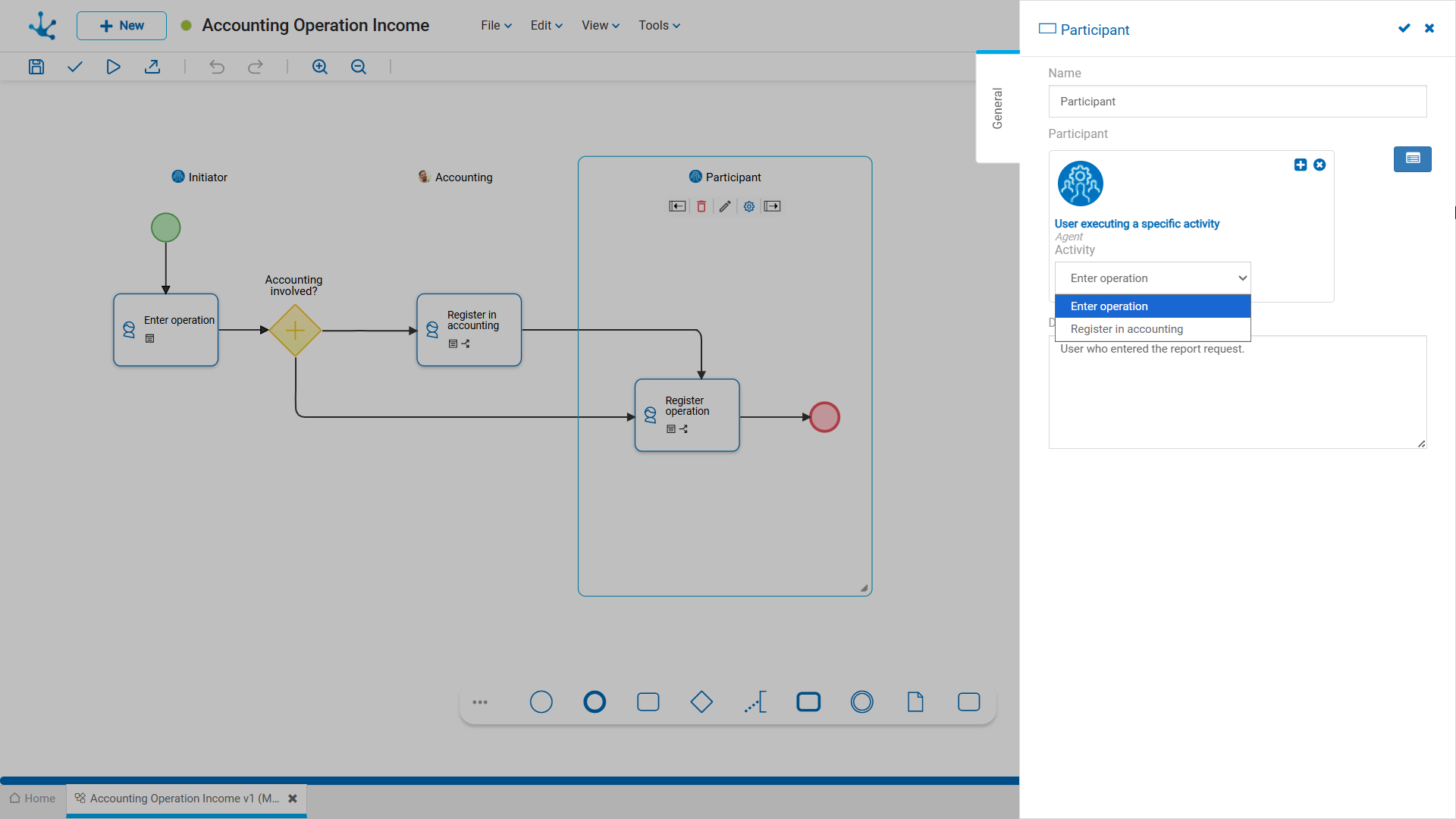Click the run process play icon

point(113,67)
